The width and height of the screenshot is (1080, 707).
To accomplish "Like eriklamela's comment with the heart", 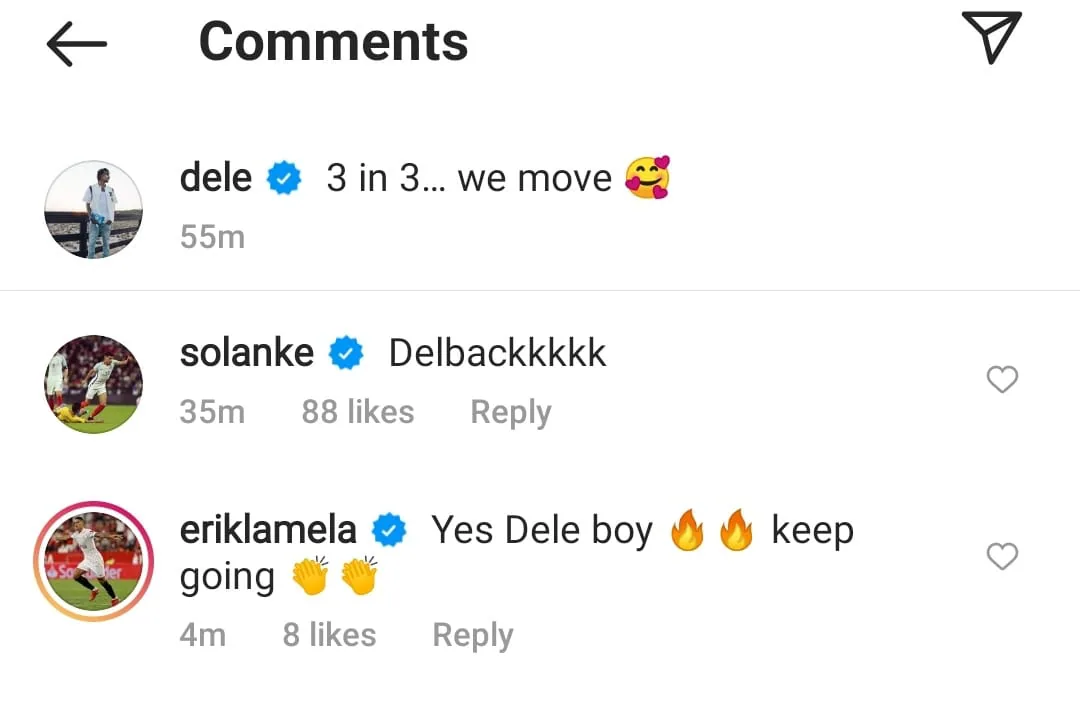I will pos(1002,556).
